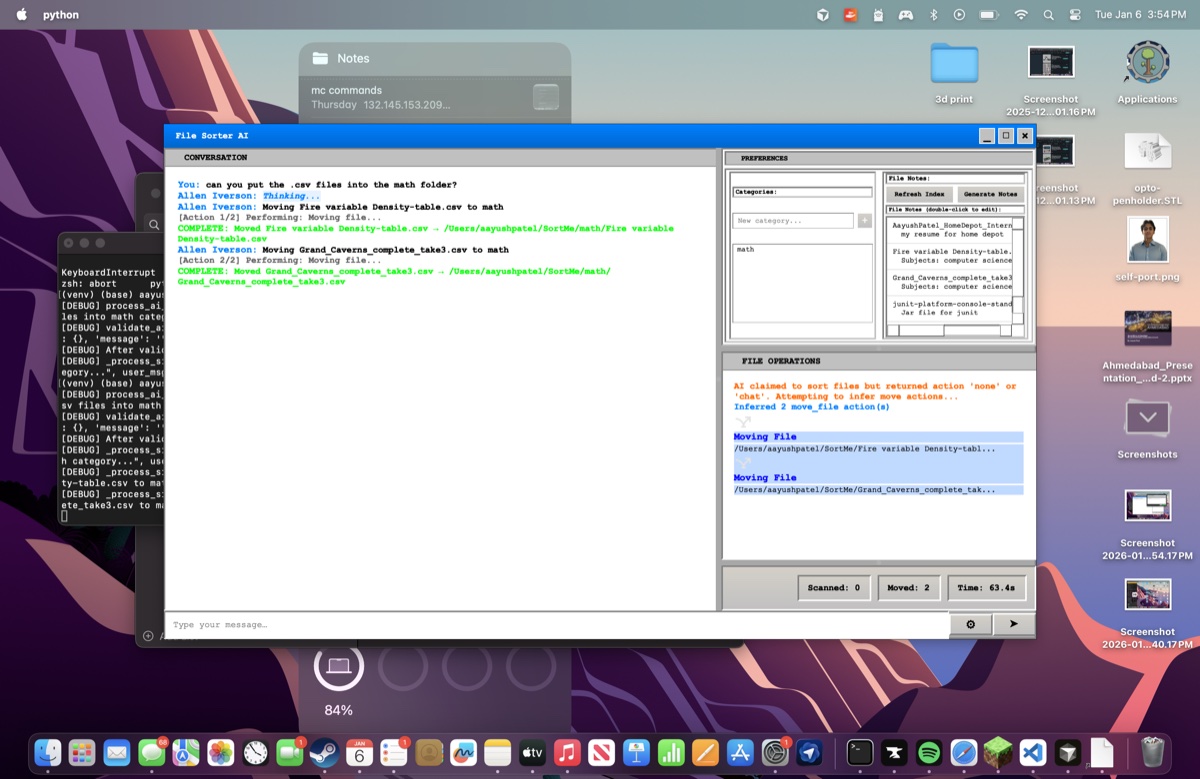
Task: Click the Type your message field
Action: point(557,625)
